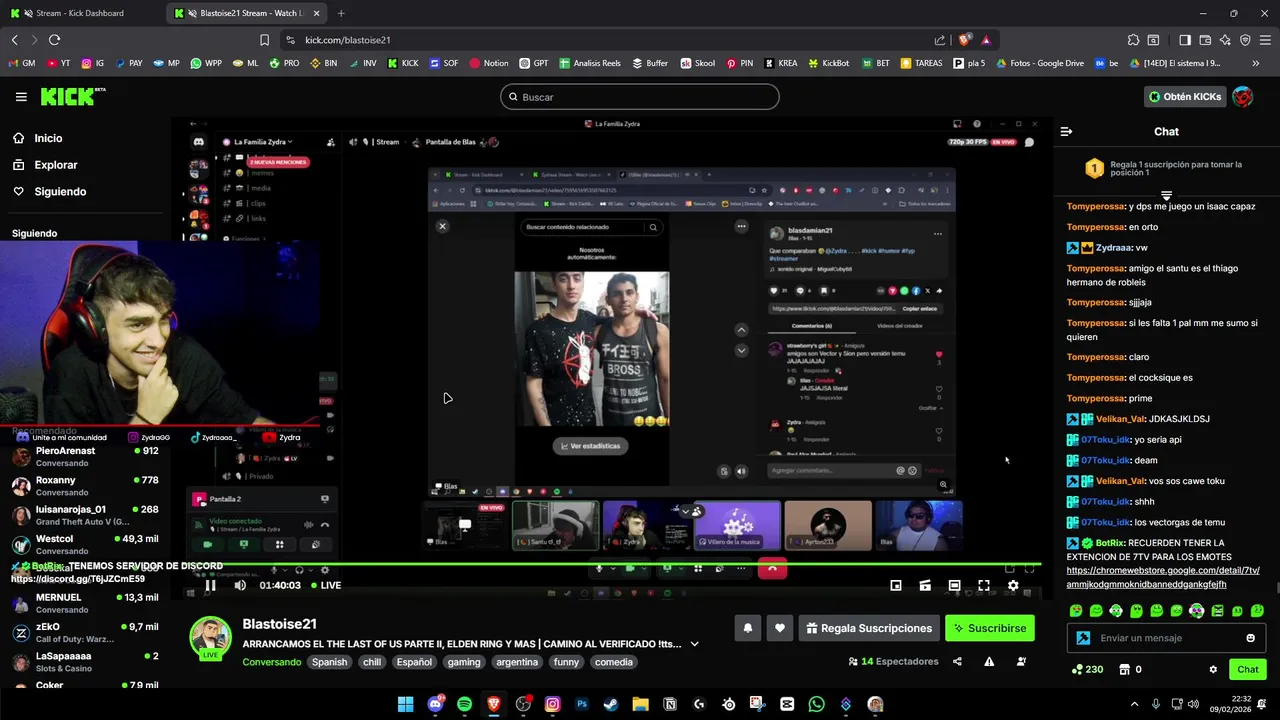
Task: Cast the stream to a device
Action: (925, 585)
